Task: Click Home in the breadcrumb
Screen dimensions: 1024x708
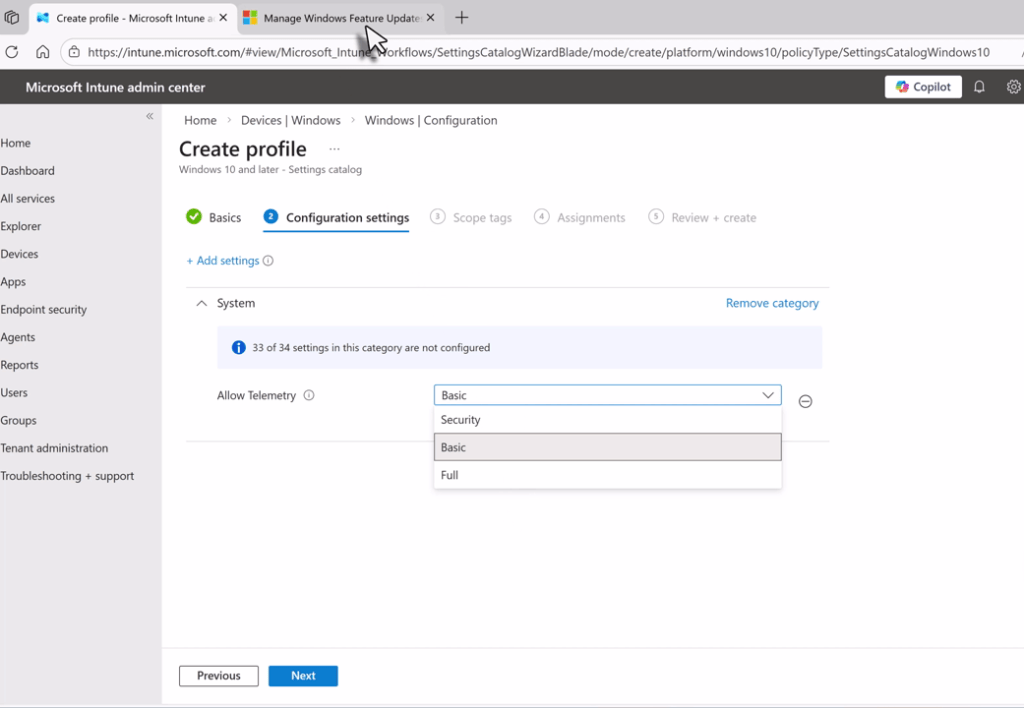Action: pyautogui.click(x=200, y=120)
